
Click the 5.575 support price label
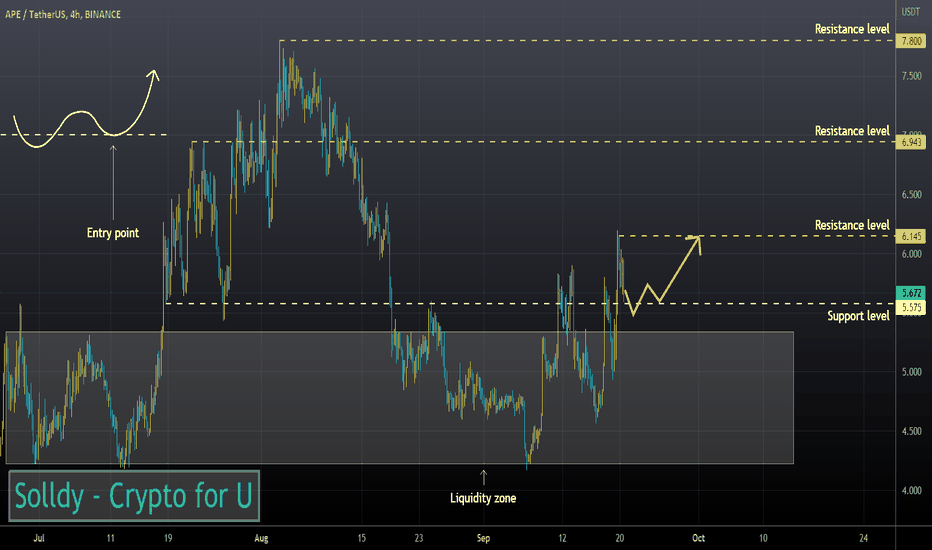pos(911,307)
